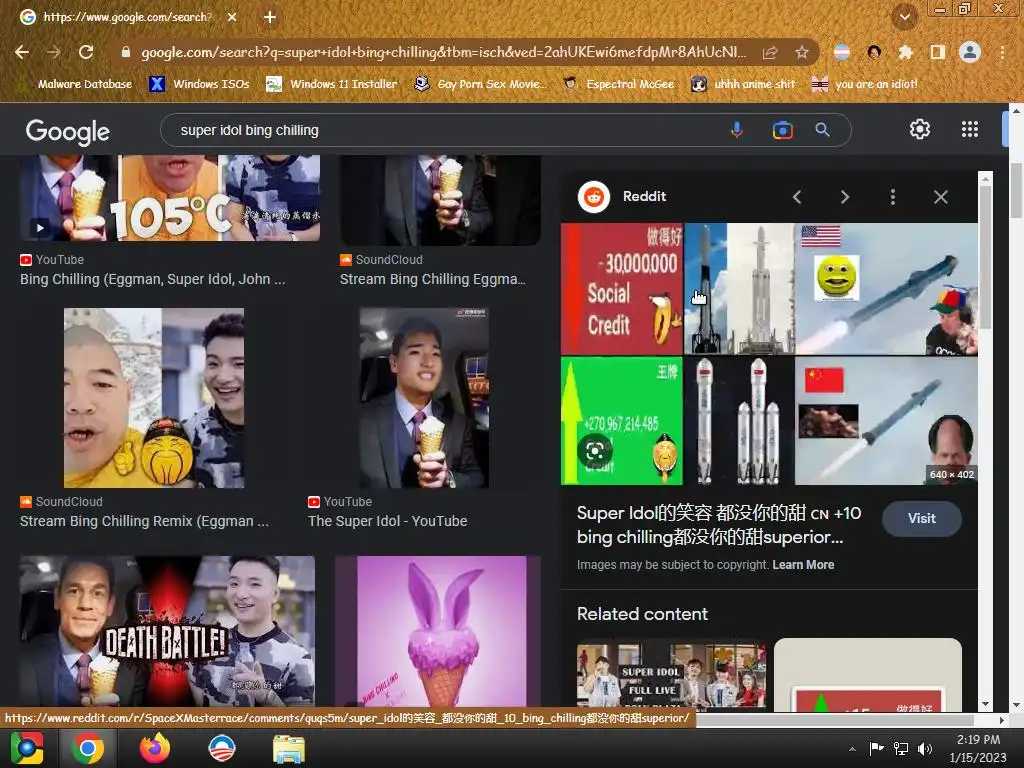The width and height of the screenshot is (1024, 768).
Task: Open The Super Idol - YouTube result
Action: tap(387, 521)
